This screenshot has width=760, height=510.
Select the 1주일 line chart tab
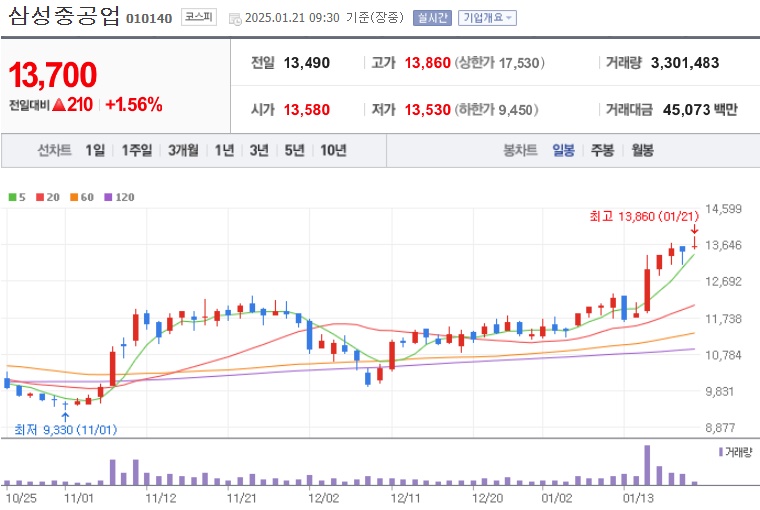click(137, 150)
